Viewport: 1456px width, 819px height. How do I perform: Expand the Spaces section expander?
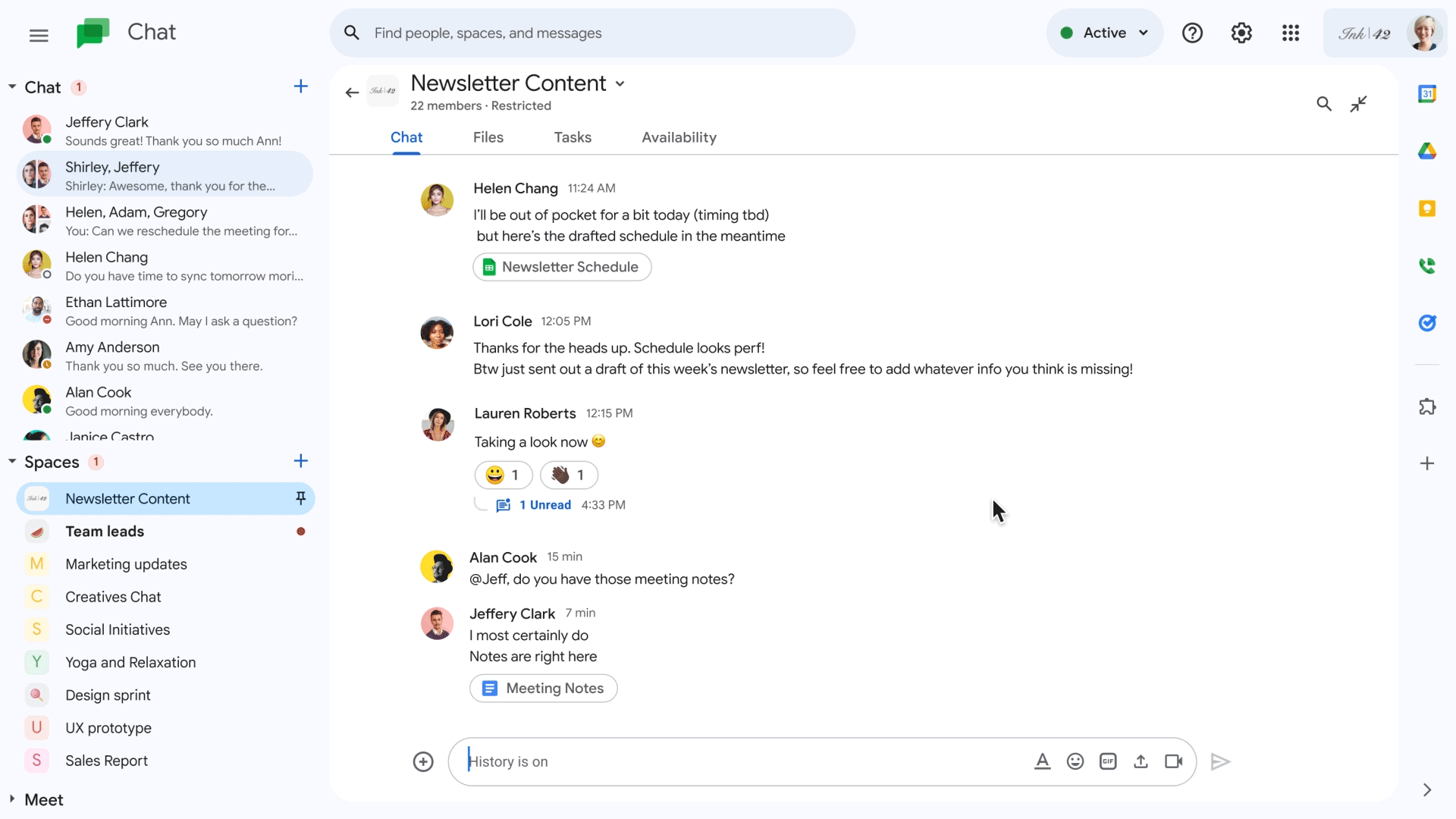11,461
